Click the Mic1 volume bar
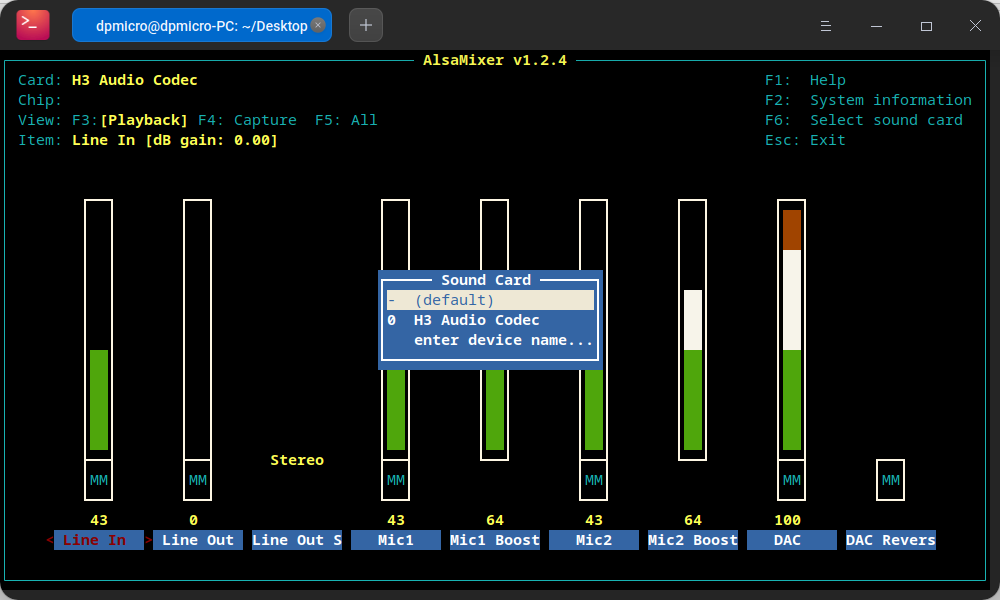 click(x=395, y=414)
